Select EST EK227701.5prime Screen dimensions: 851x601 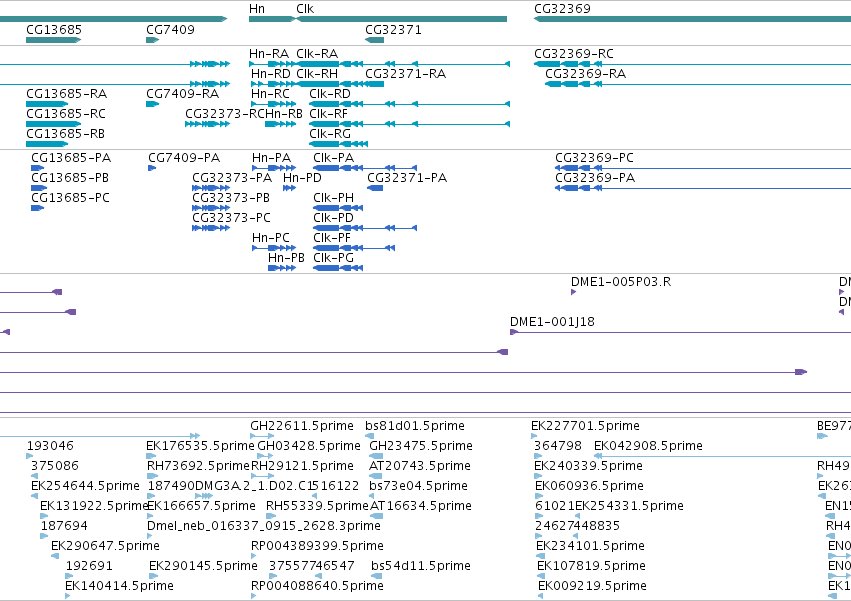click(585, 426)
